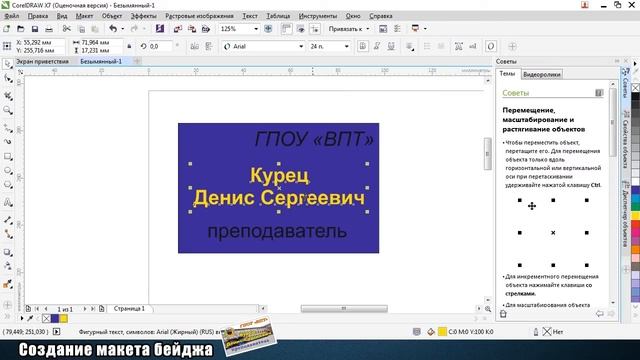This screenshot has height=360, width=640.
Task: Click the 'ГПОУ «ВПТ»' text object
Action: coord(314,139)
